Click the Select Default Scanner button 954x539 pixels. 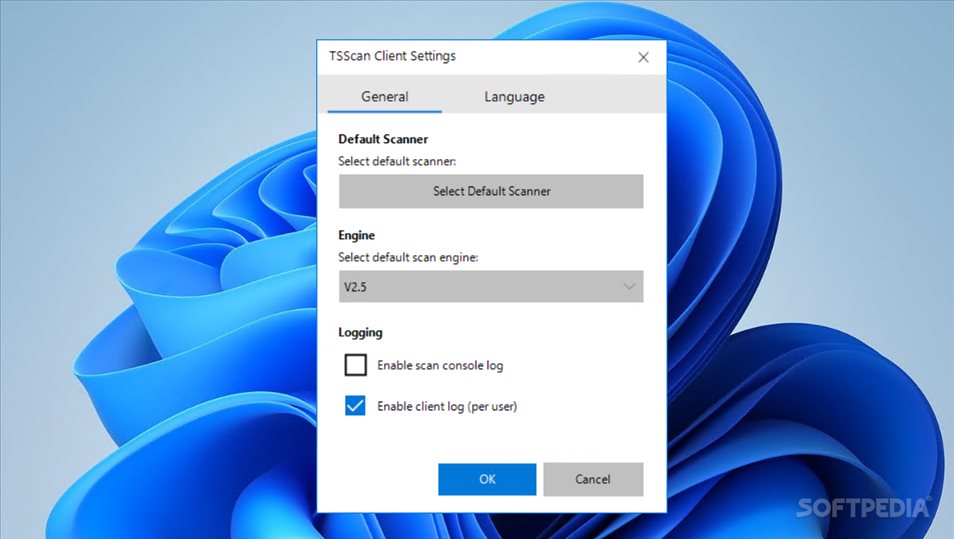tap(491, 191)
